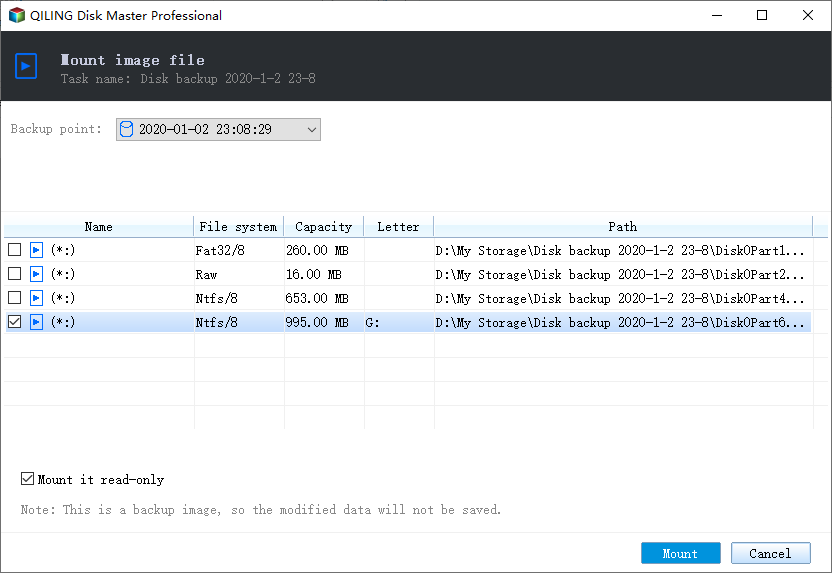Select the Disk0Part2 path row
This screenshot has height=573, width=832.
coord(408,274)
